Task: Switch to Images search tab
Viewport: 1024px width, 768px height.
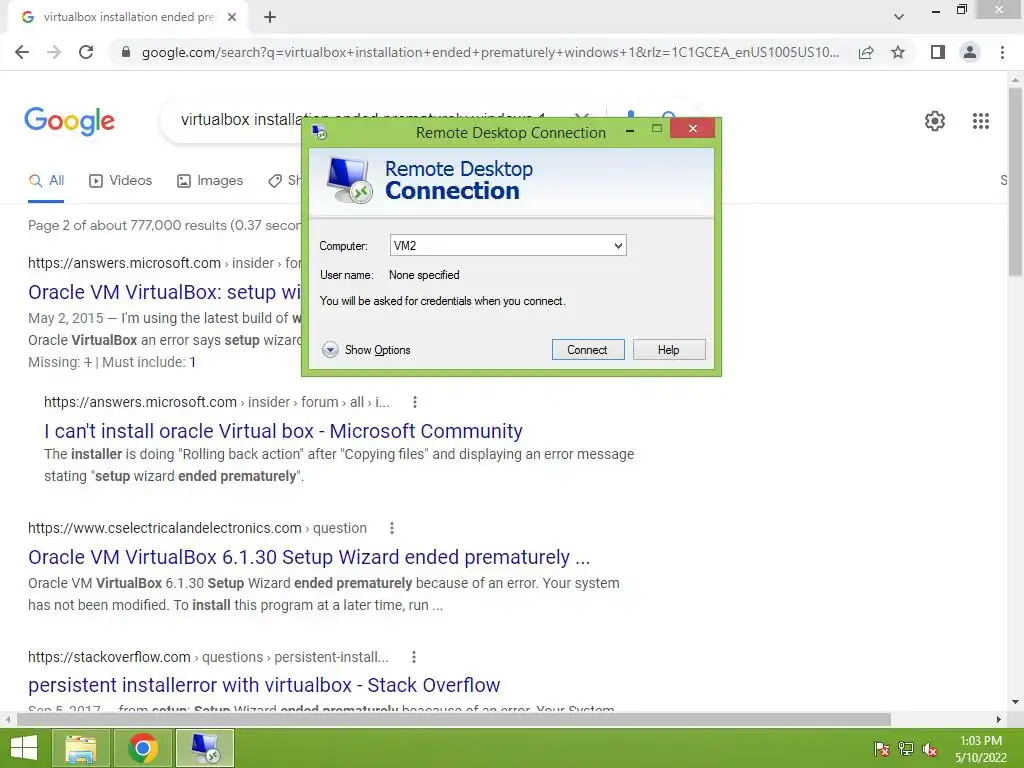Action: coord(210,181)
